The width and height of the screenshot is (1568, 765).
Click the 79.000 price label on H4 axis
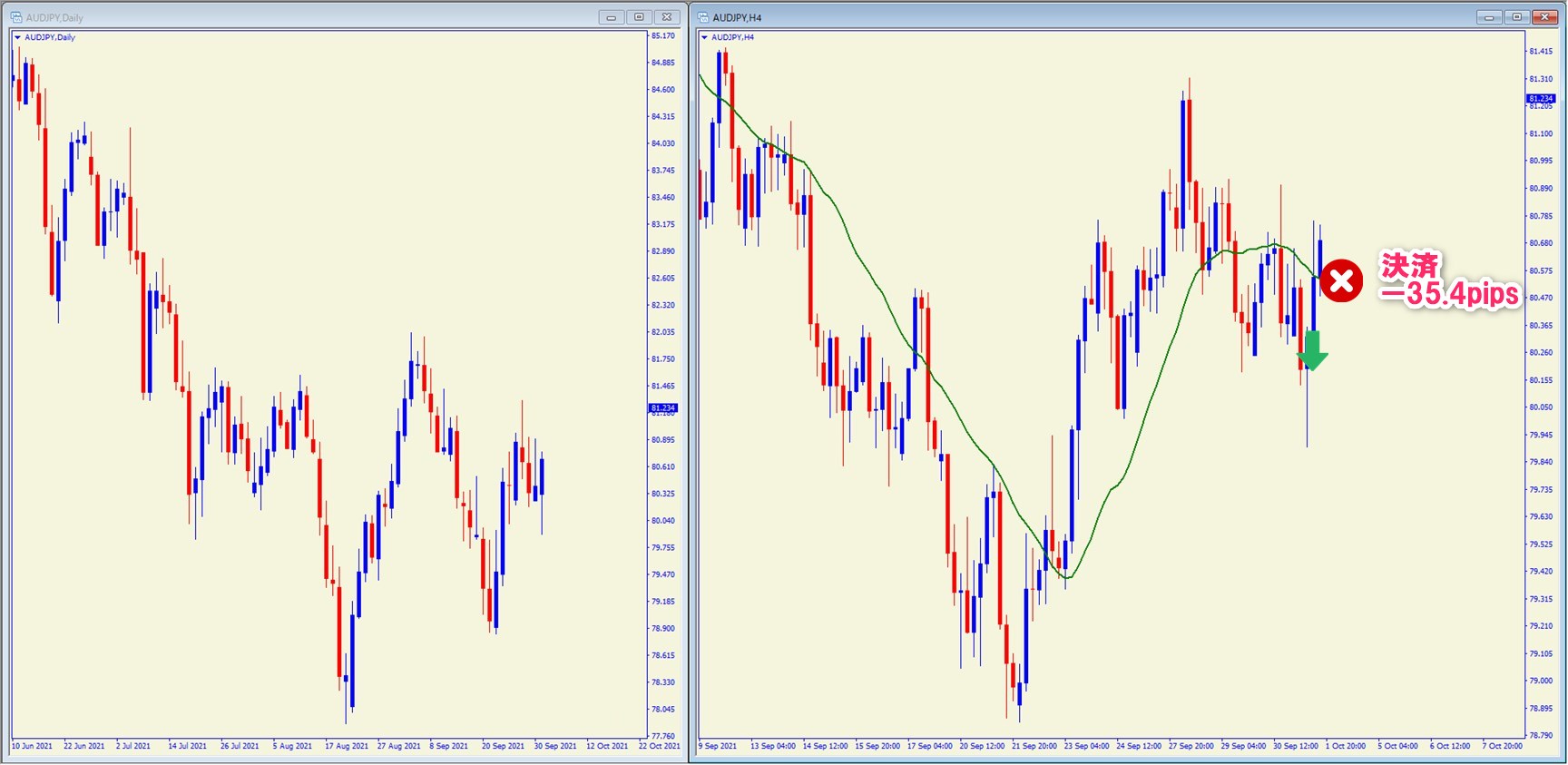(x=1541, y=681)
